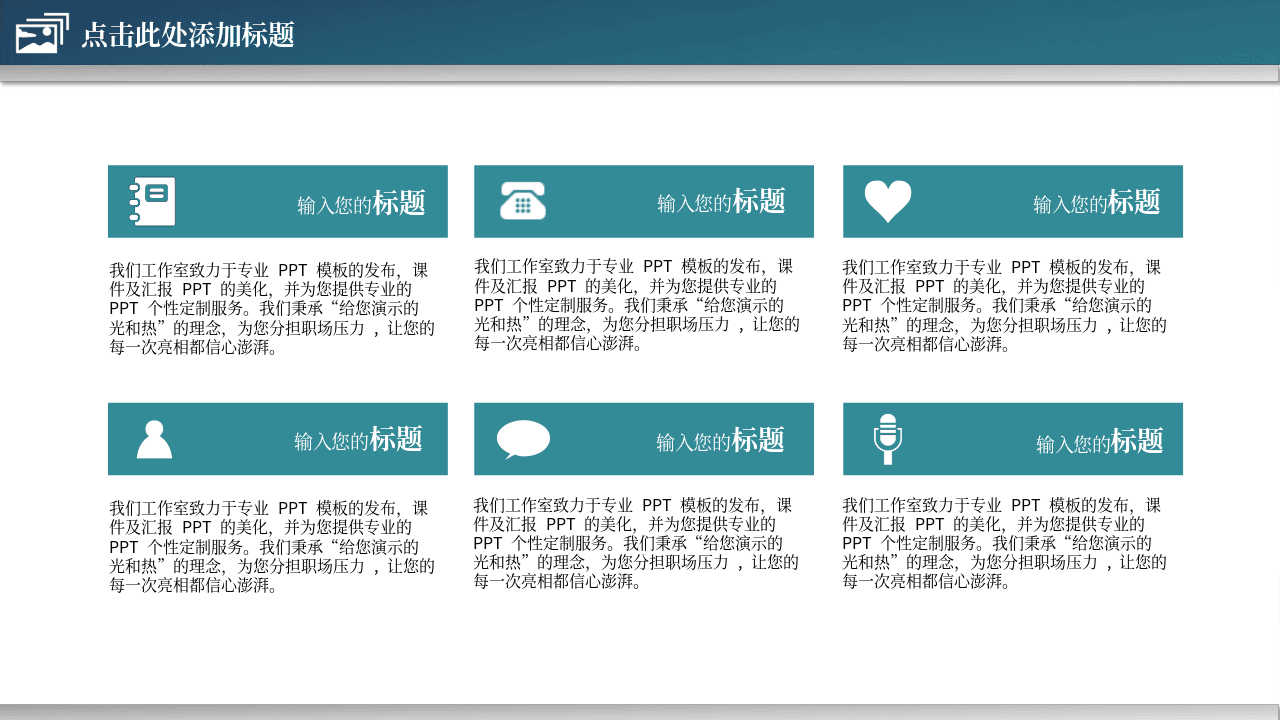1280x720 pixels.
Task: Click the header title 点击此处添加标题
Action: point(188,35)
